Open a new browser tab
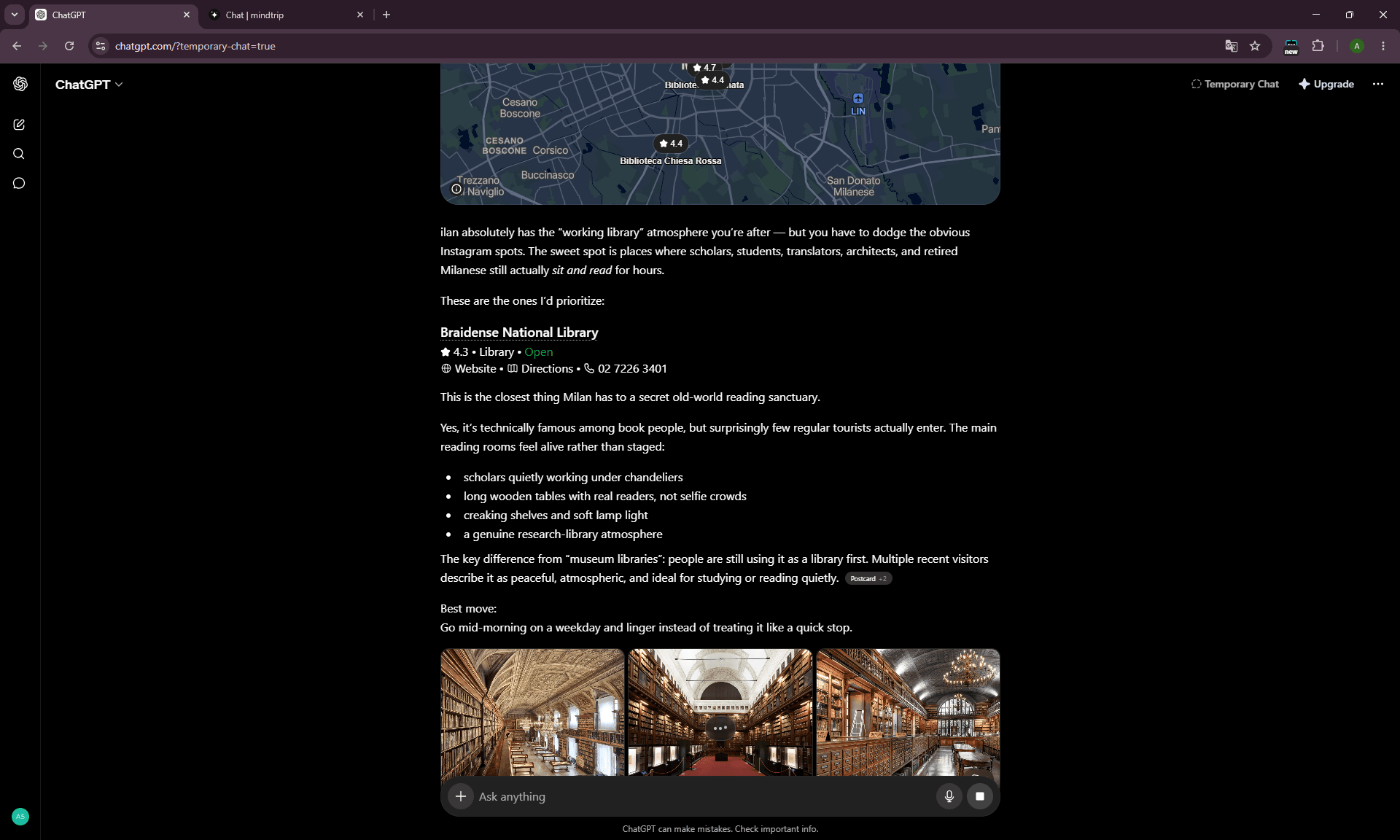 [x=386, y=15]
